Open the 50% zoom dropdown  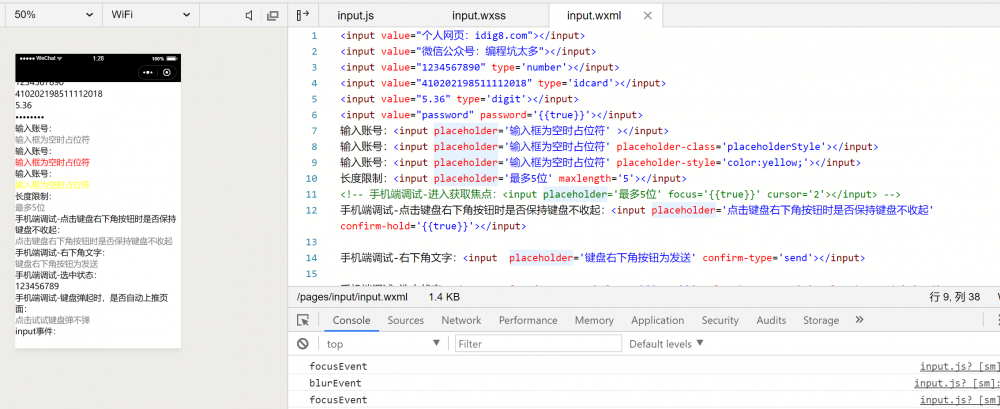click(x=54, y=14)
